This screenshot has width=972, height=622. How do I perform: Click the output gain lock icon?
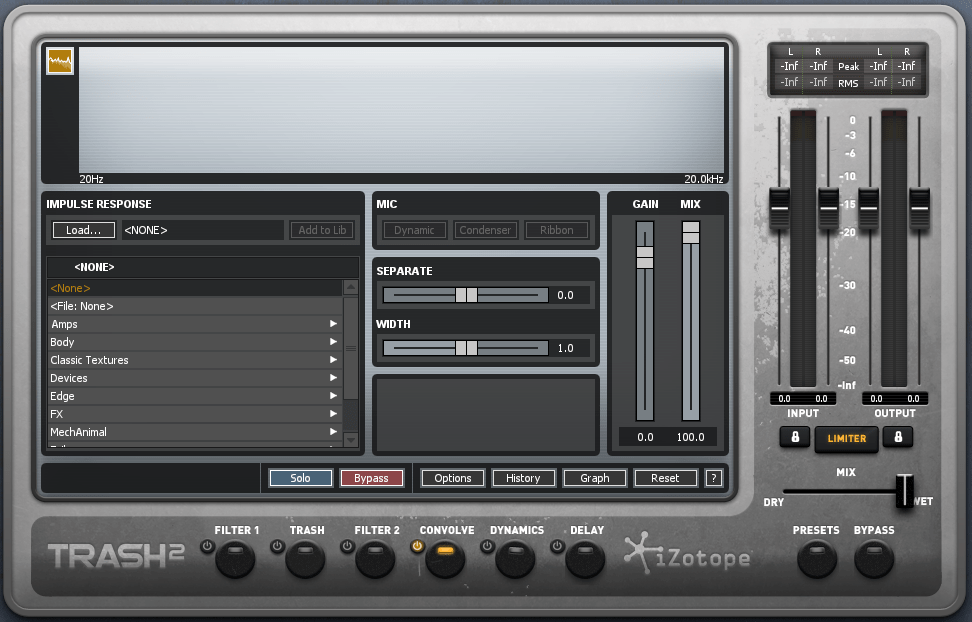(x=898, y=437)
